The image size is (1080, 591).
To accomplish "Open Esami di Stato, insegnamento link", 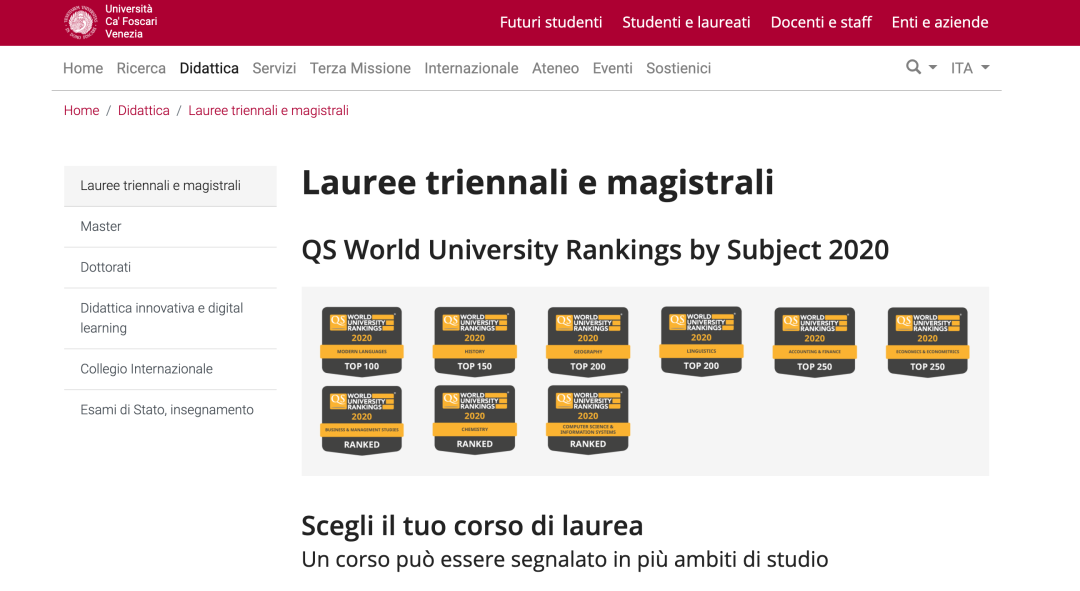I will click(170, 410).
